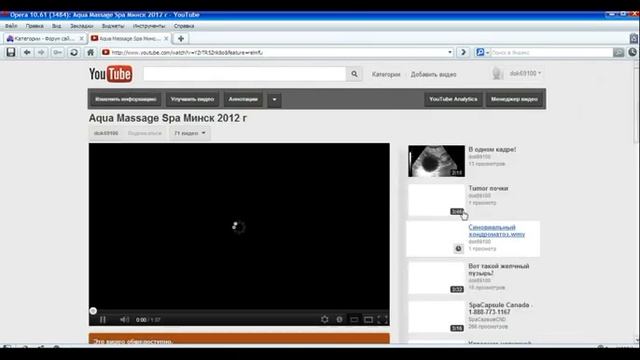Click the video progress bar scrubber handle
The image size is (640, 360).
click(x=93, y=311)
